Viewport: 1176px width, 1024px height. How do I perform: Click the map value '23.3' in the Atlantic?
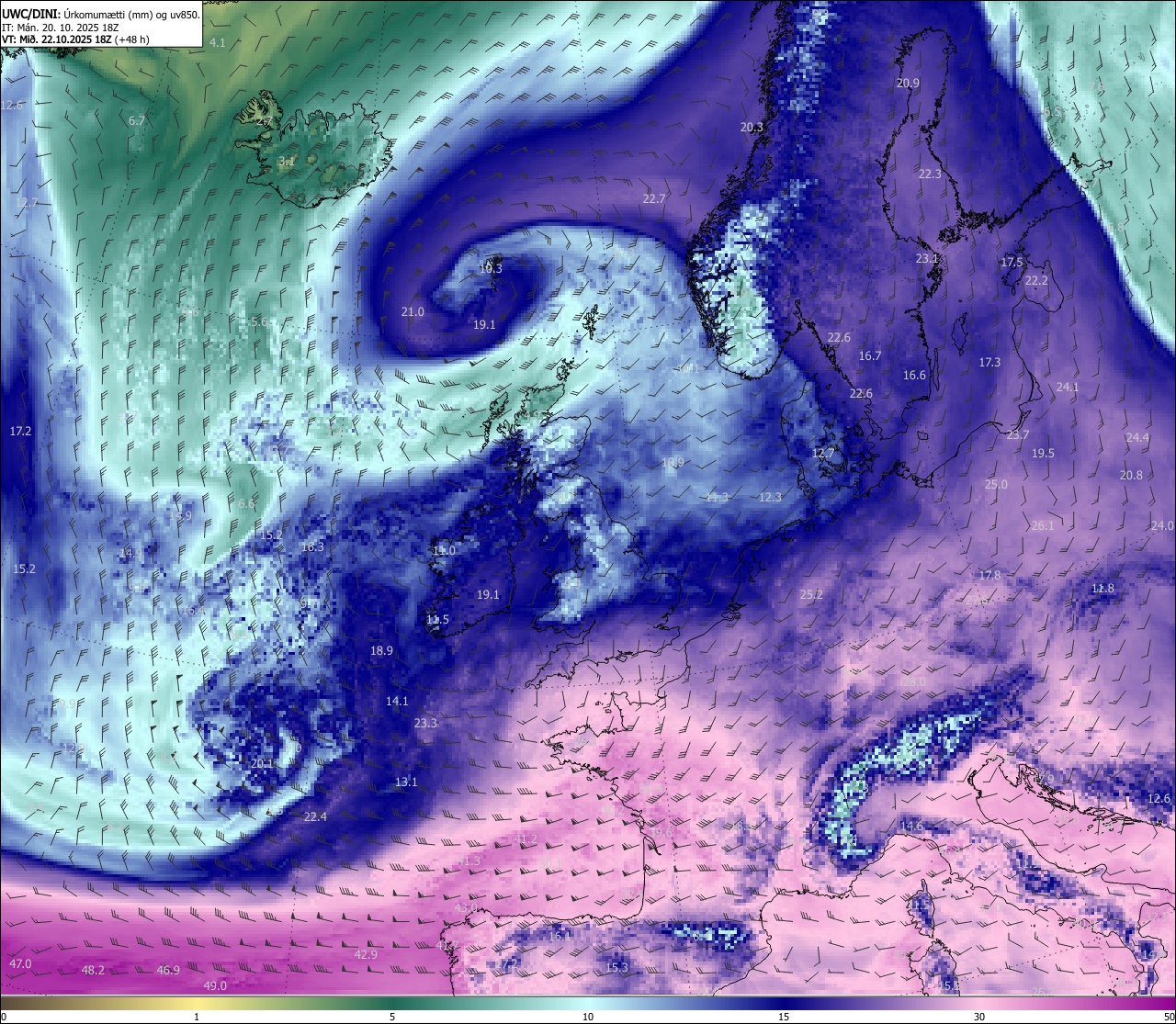click(425, 723)
